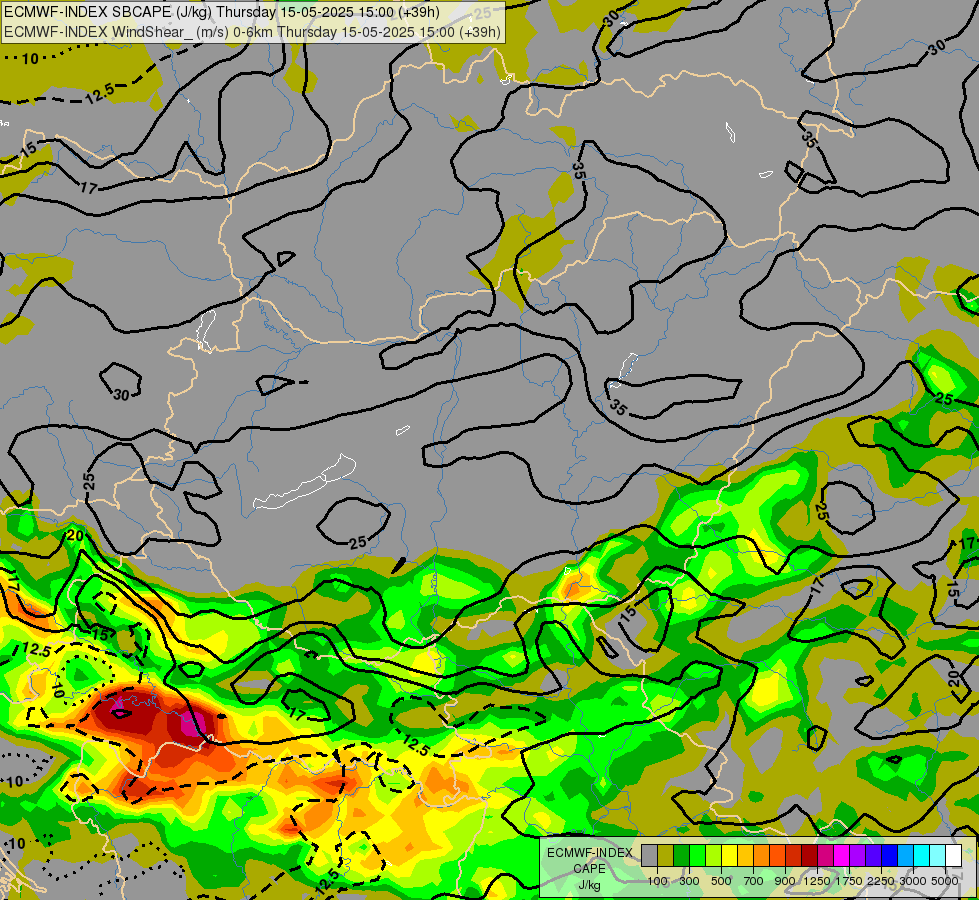Click the legend label 2250
This screenshot has width=979, height=900.
coord(881,881)
